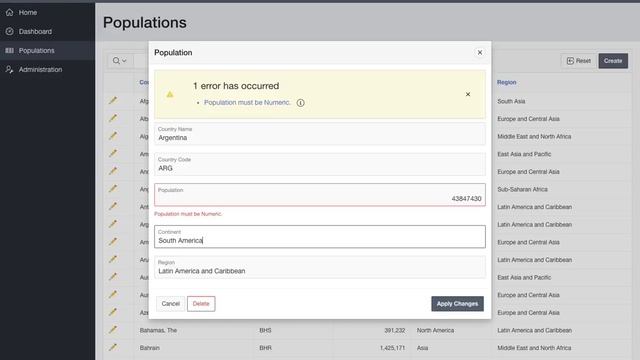
Task: Edit the row with region South Asia
Action: pyautogui.click(x=113, y=101)
